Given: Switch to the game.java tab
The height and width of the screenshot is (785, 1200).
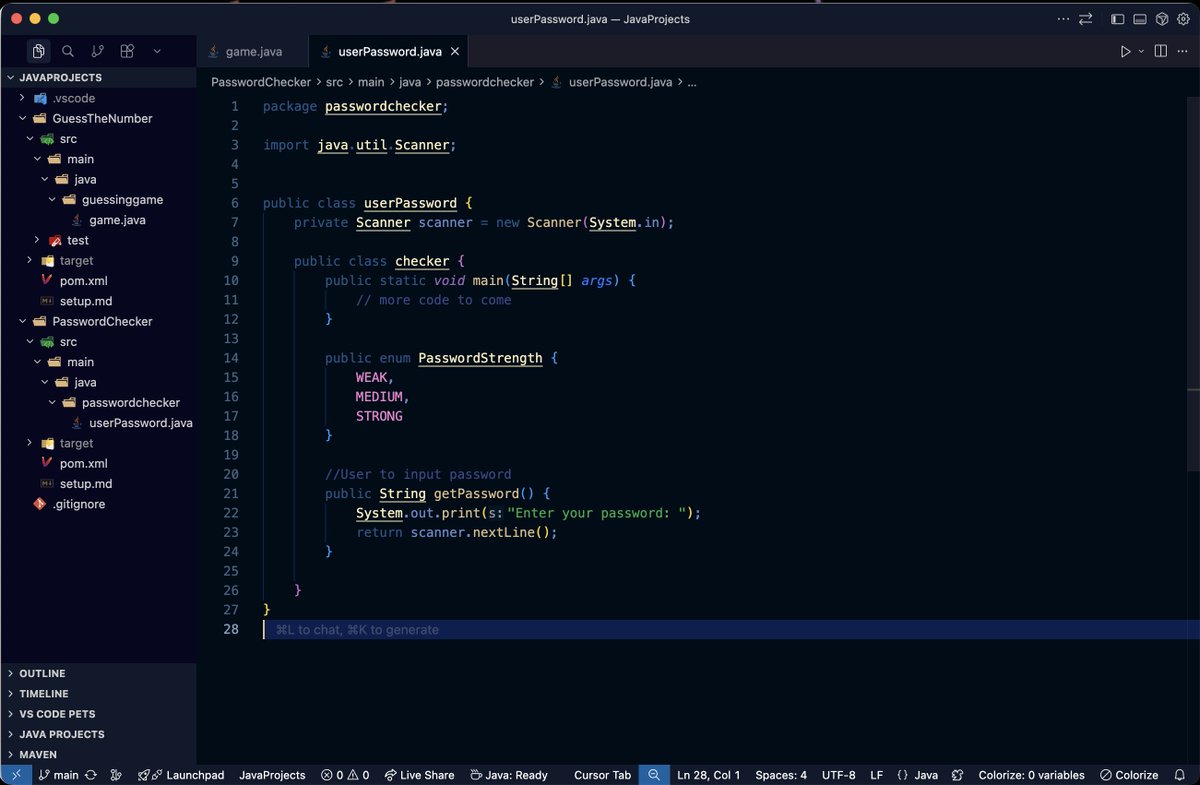Looking at the screenshot, I should click(252, 51).
